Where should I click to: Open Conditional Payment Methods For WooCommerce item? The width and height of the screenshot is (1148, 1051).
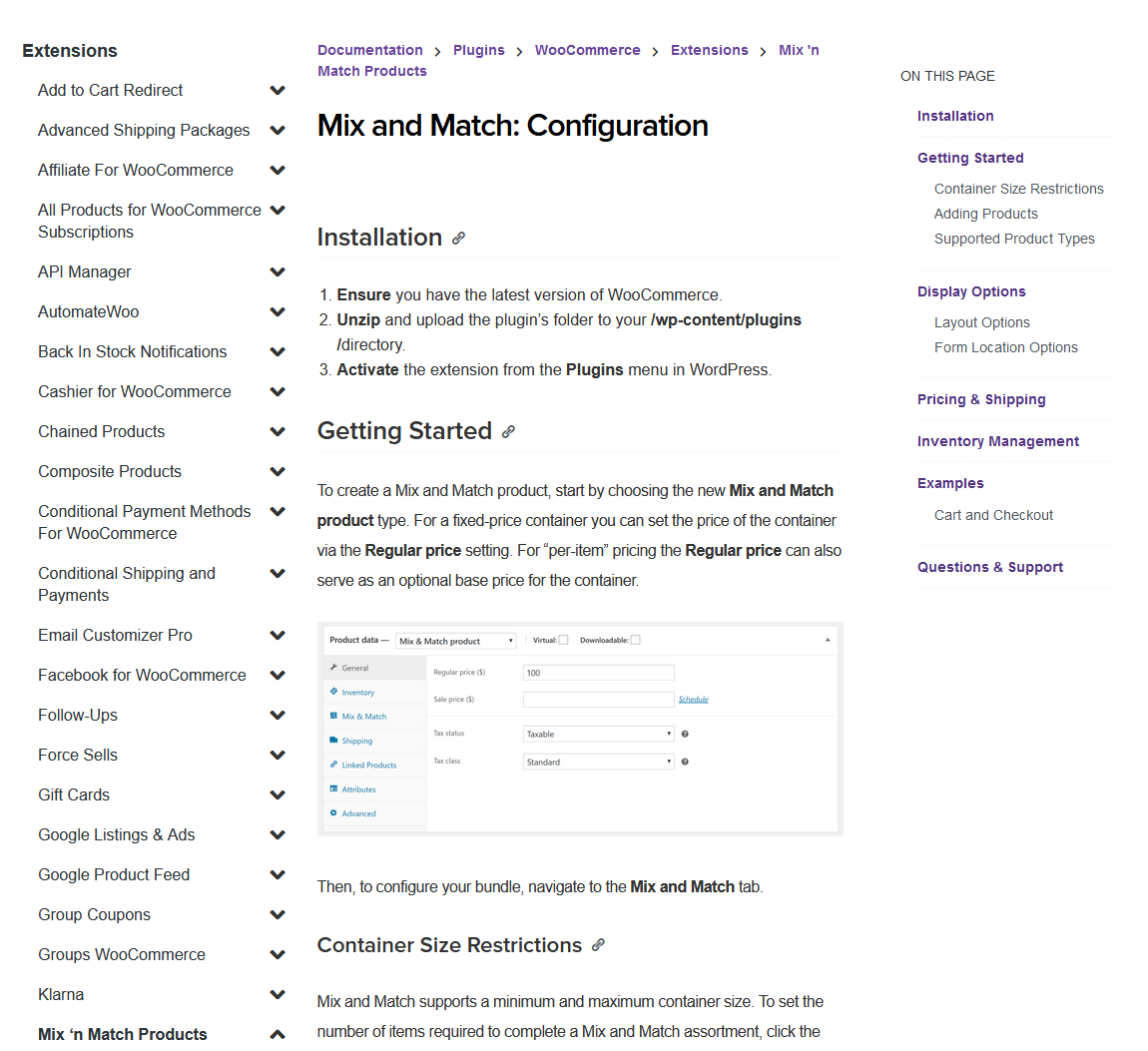[x=144, y=523]
